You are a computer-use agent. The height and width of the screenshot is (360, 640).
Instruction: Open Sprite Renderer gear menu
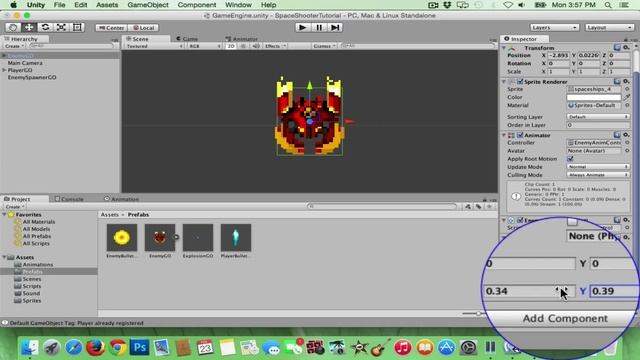click(626, 82)
